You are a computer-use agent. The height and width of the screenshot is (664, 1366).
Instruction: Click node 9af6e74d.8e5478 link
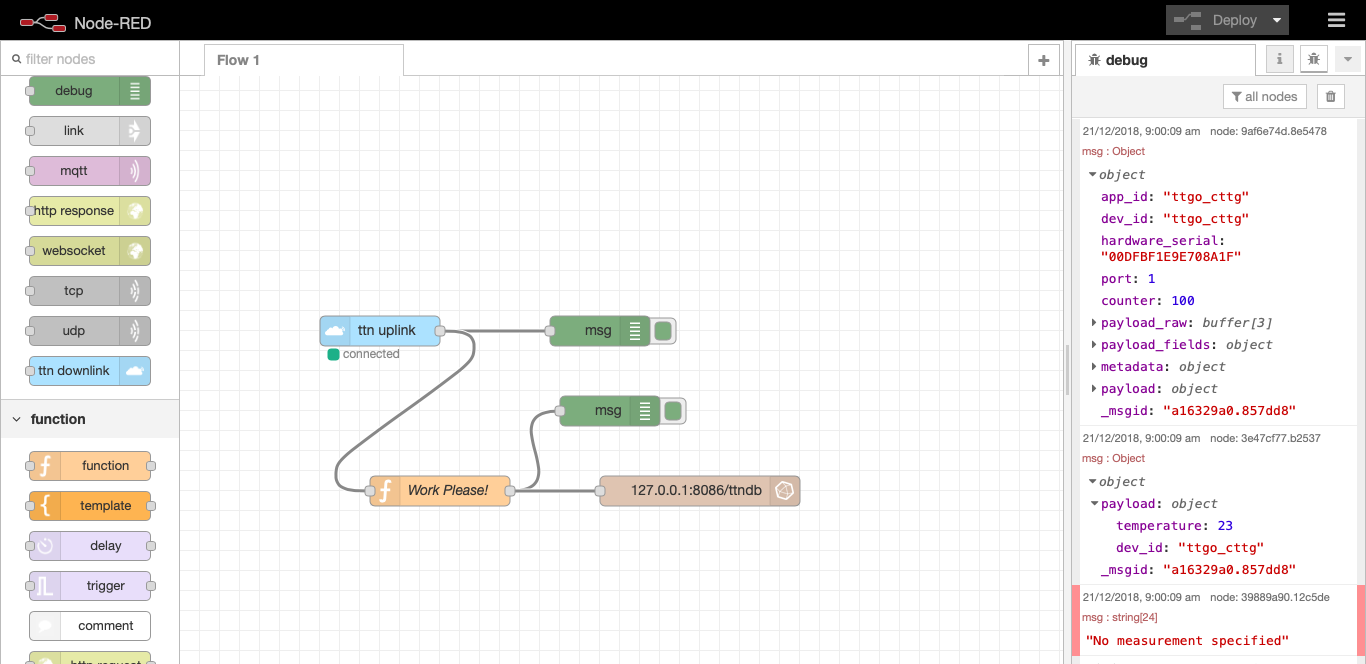[1268, 131]
